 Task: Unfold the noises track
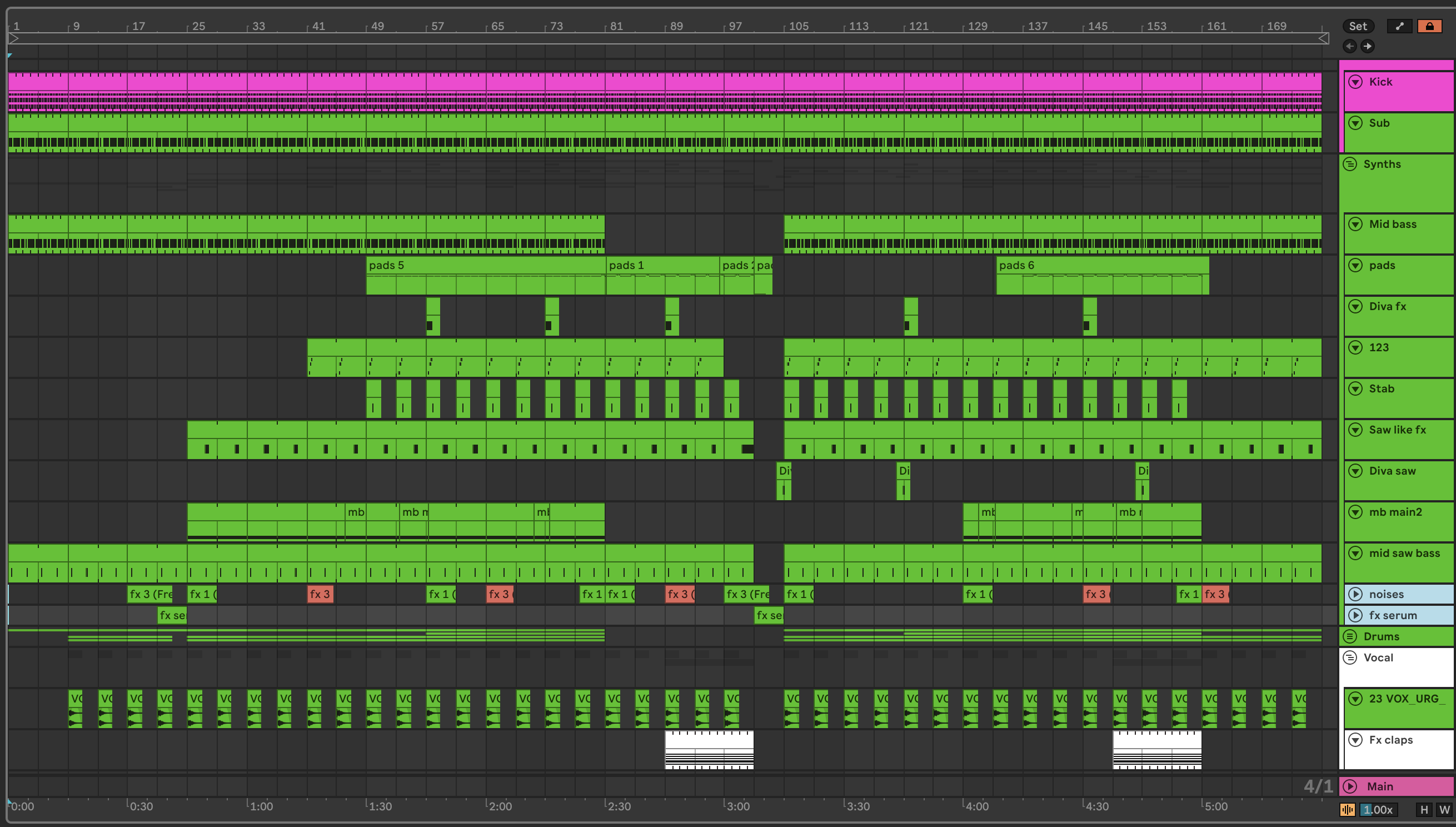point(1355,594)
